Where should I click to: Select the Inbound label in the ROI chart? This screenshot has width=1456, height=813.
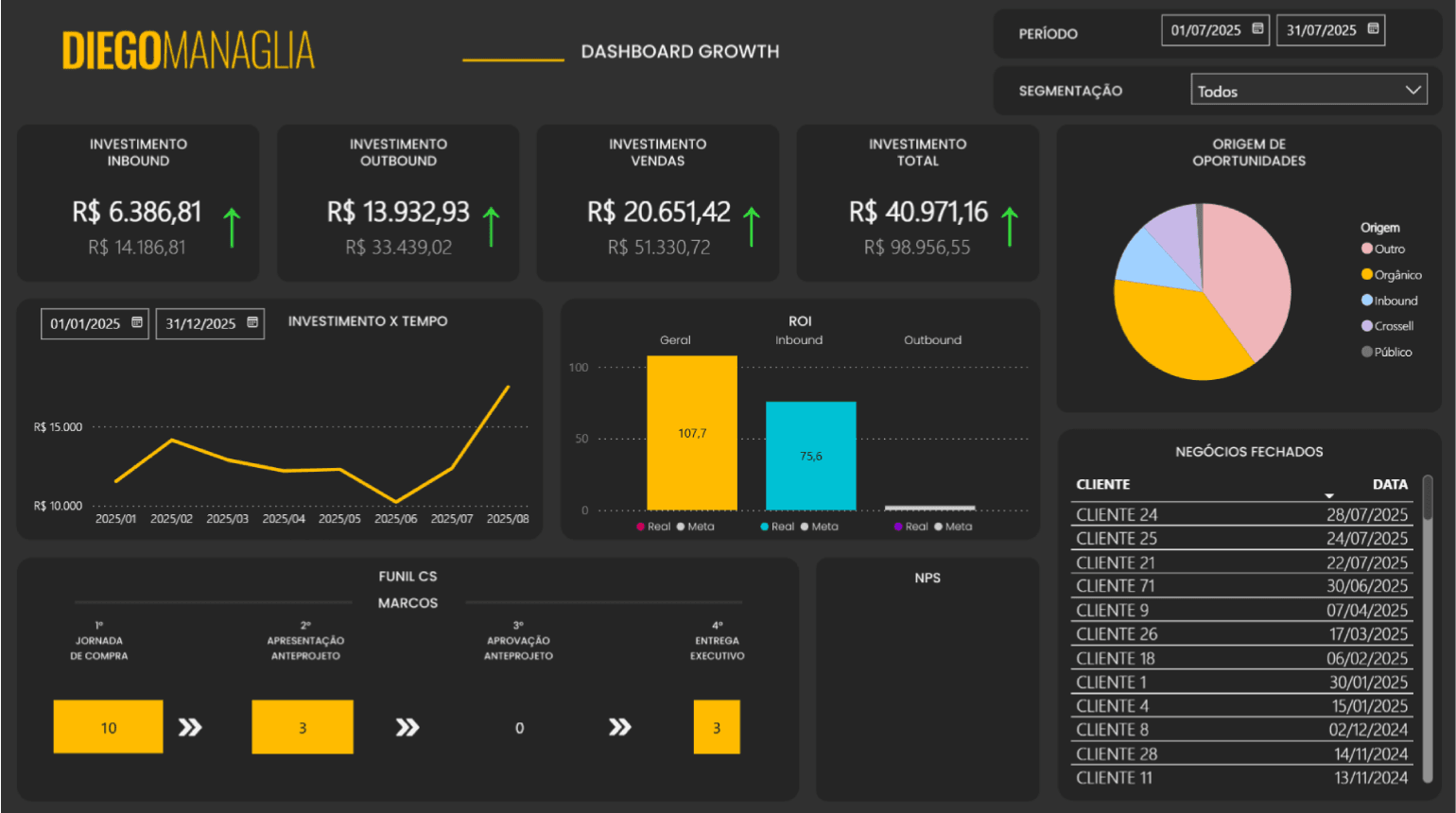click(798, 339)
